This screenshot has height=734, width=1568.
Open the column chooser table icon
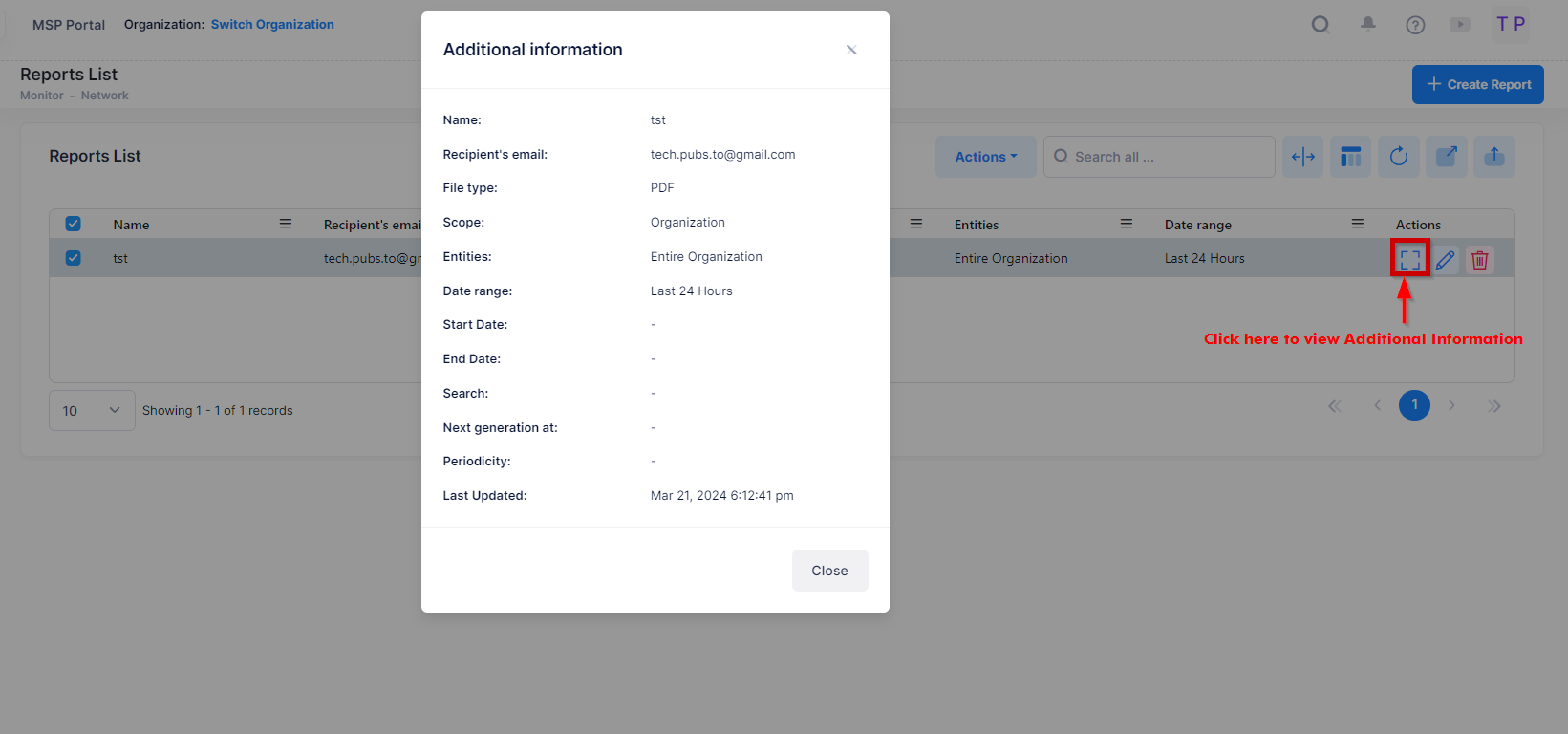[1351, 157]
